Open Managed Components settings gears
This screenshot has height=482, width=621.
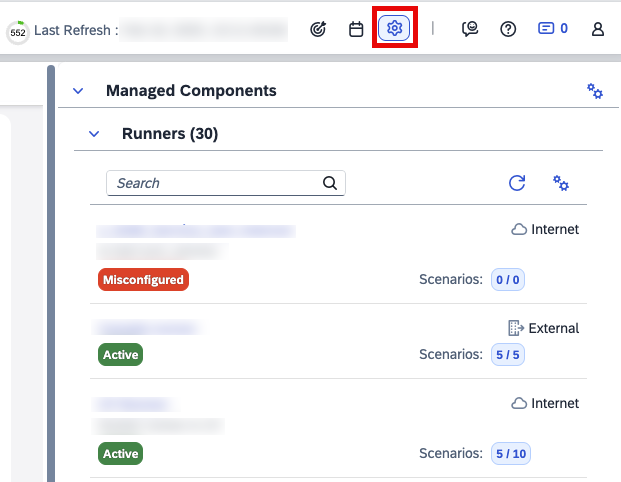click(x=595, y=91)
